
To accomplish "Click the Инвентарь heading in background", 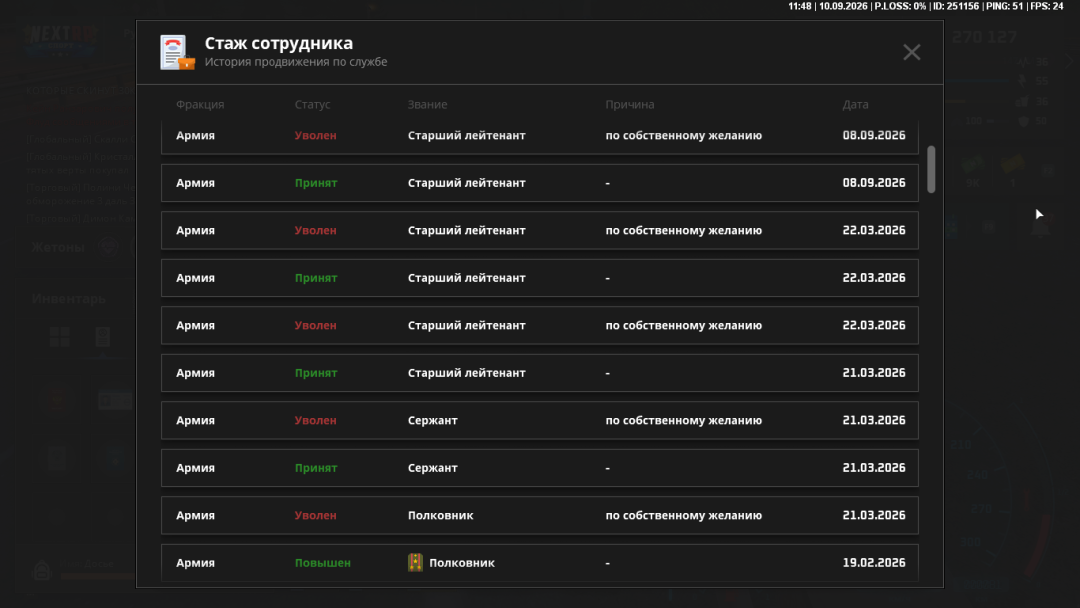I will coord(68,299).
